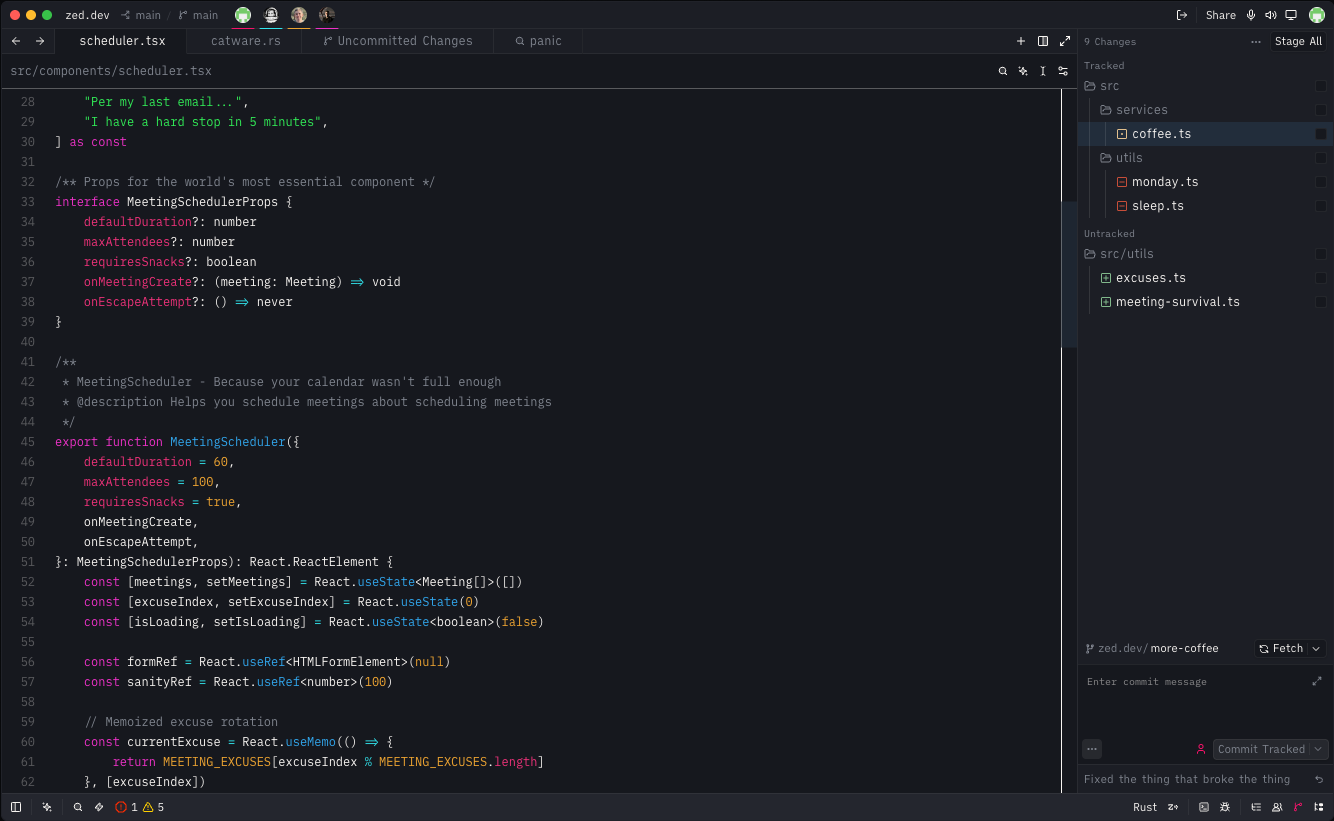Select the scheduler.tsx tab

122,41
